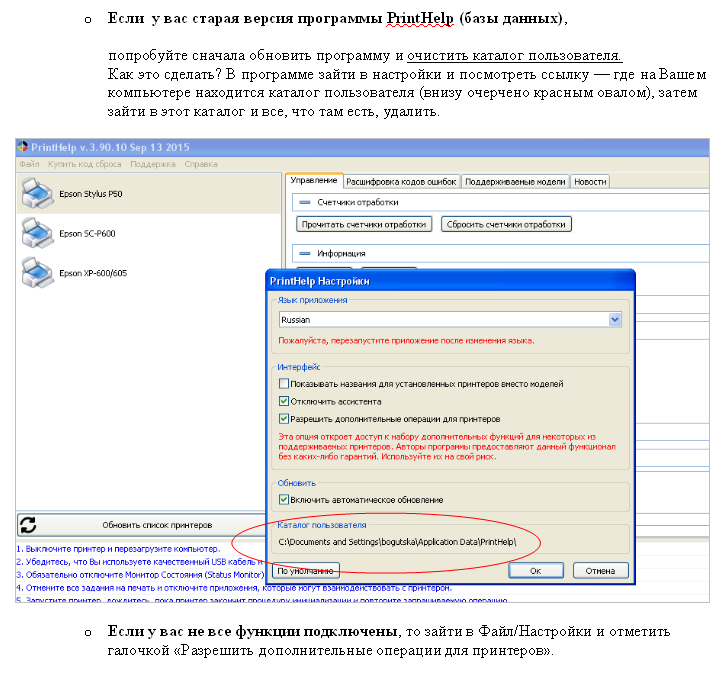Toggle Разрешить дополнительные операции для принтеров checkbox

pyautogui.click(x=284, y=419)
